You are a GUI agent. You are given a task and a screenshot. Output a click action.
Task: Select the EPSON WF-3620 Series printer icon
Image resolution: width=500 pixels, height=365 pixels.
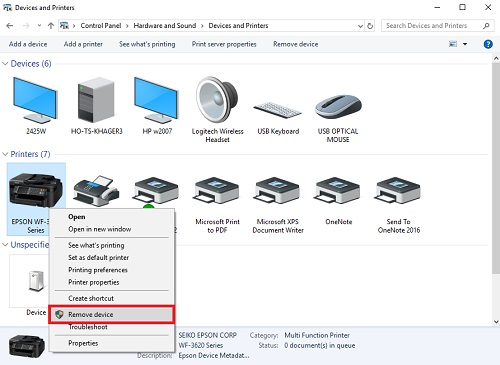click(36, 190)
